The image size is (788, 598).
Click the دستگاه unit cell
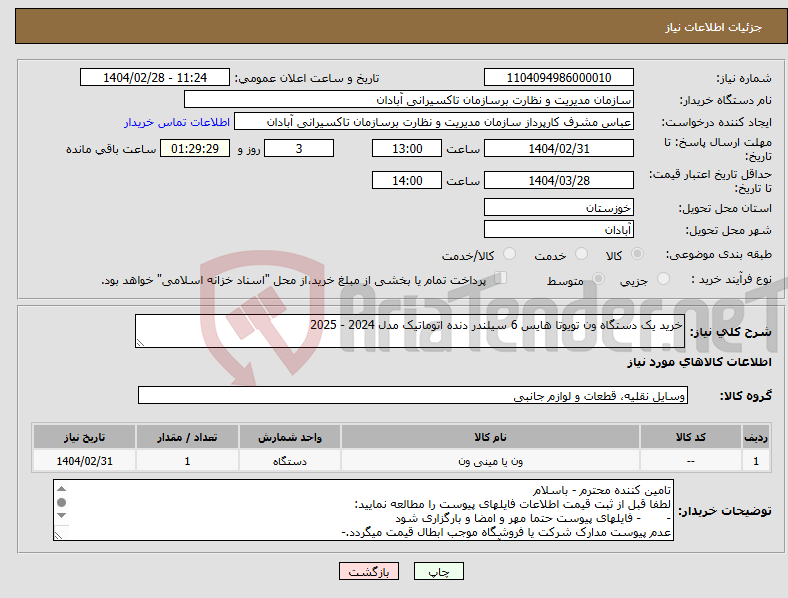tap(290, 461)
